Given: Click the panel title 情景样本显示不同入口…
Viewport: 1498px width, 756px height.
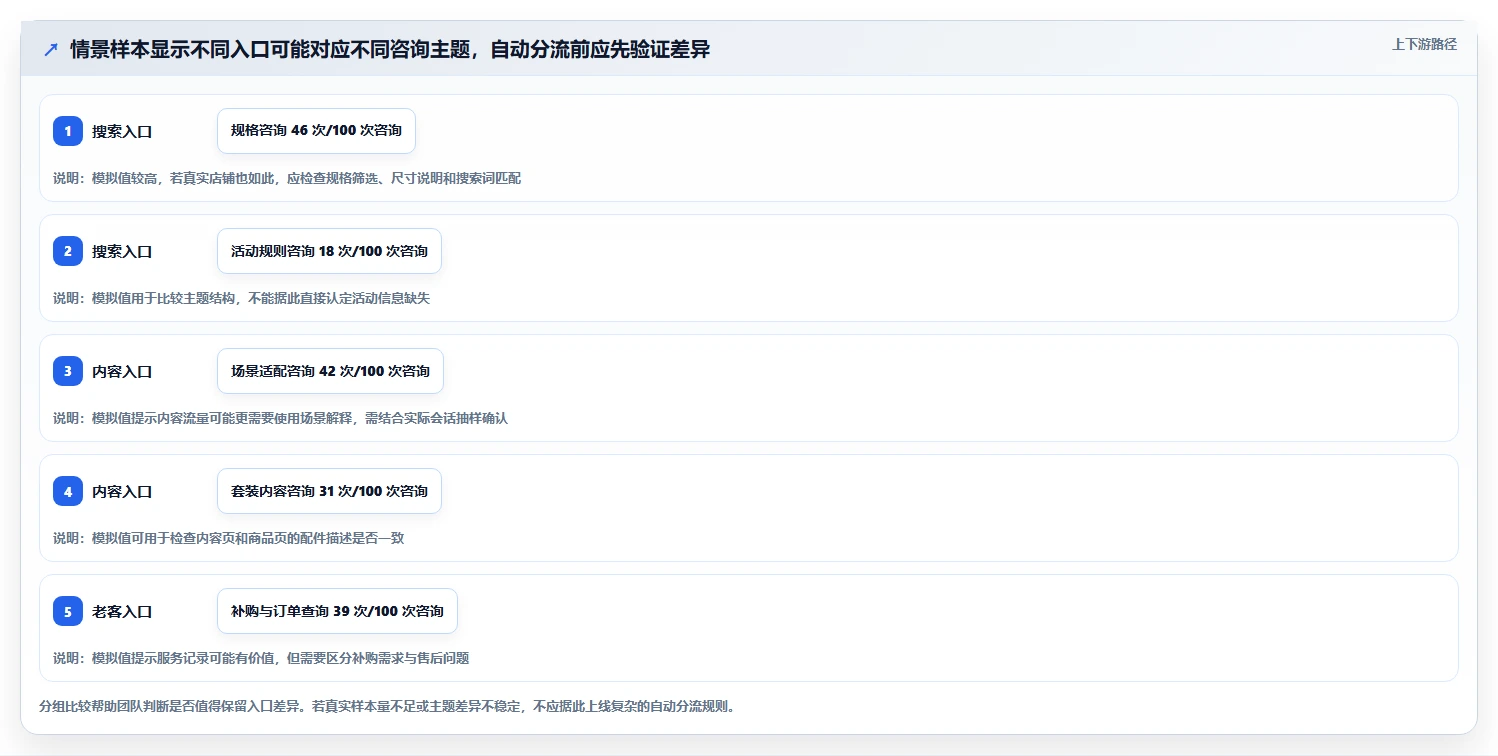Looking at the screenshot, I should 390,50.
